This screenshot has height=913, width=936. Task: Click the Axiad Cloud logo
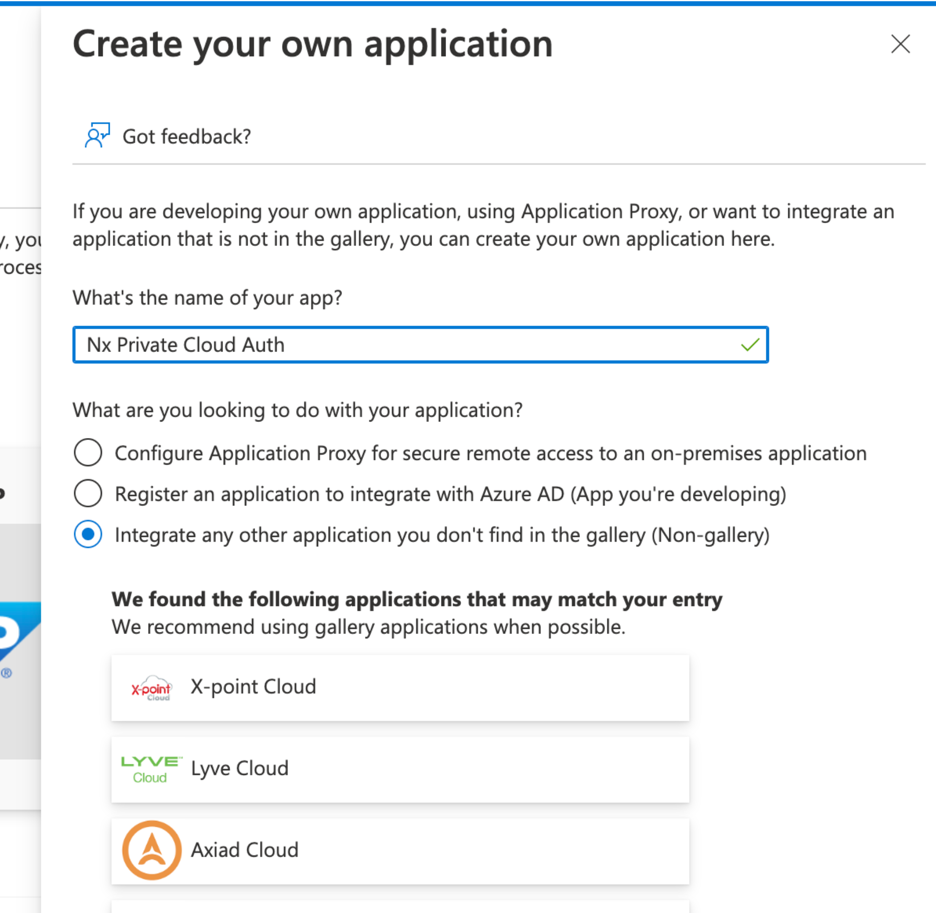152,851
